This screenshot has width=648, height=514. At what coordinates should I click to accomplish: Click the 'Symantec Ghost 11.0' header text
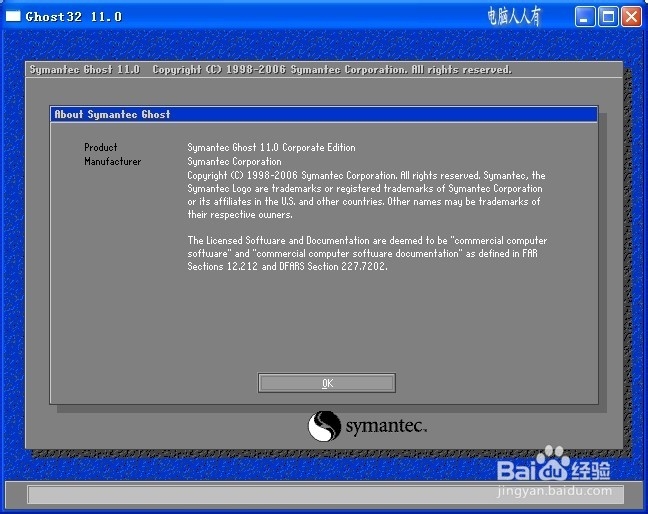(85, 69)
